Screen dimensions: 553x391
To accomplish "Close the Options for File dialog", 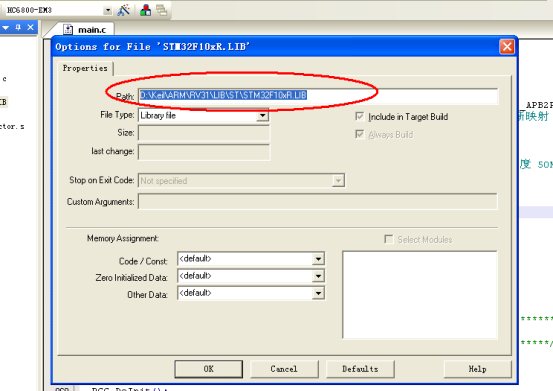I will pos(507,47).
